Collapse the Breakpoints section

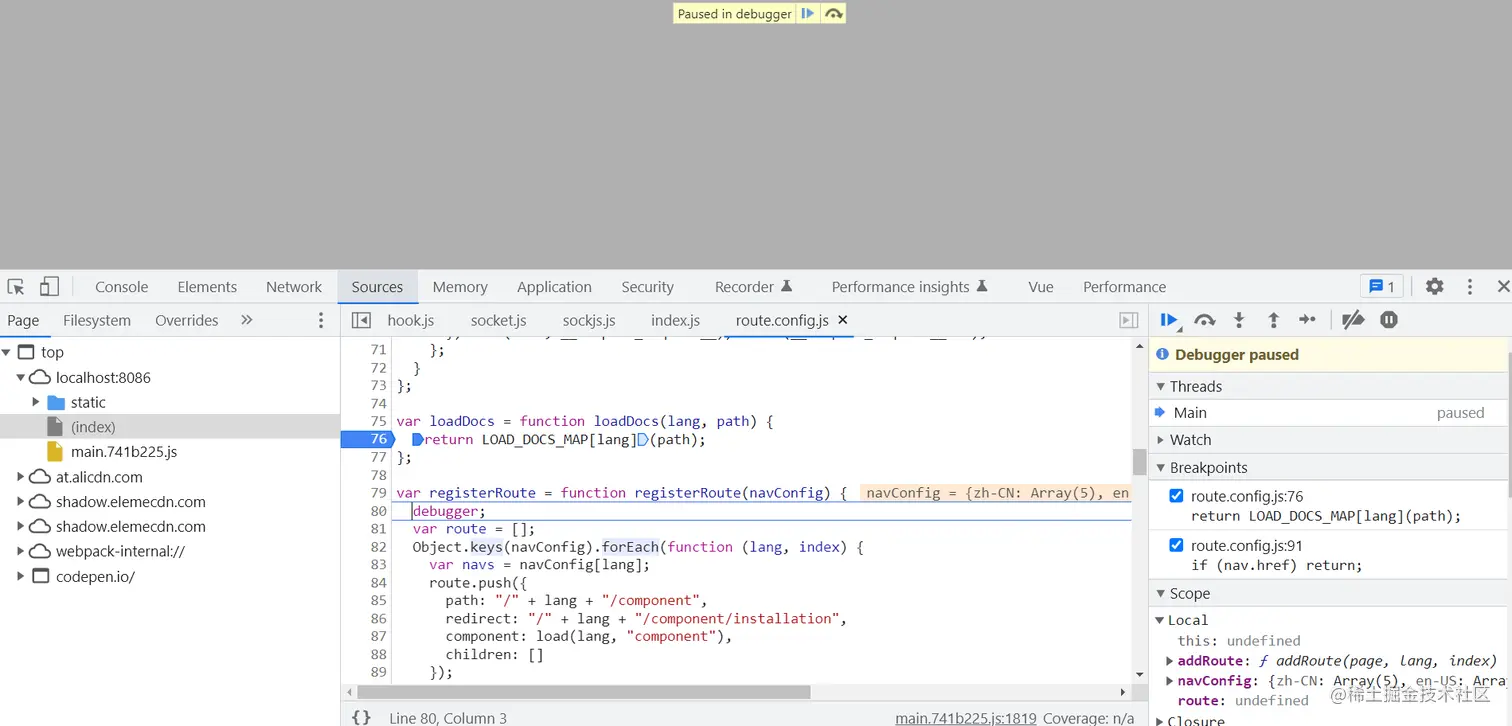[1161, 468]
